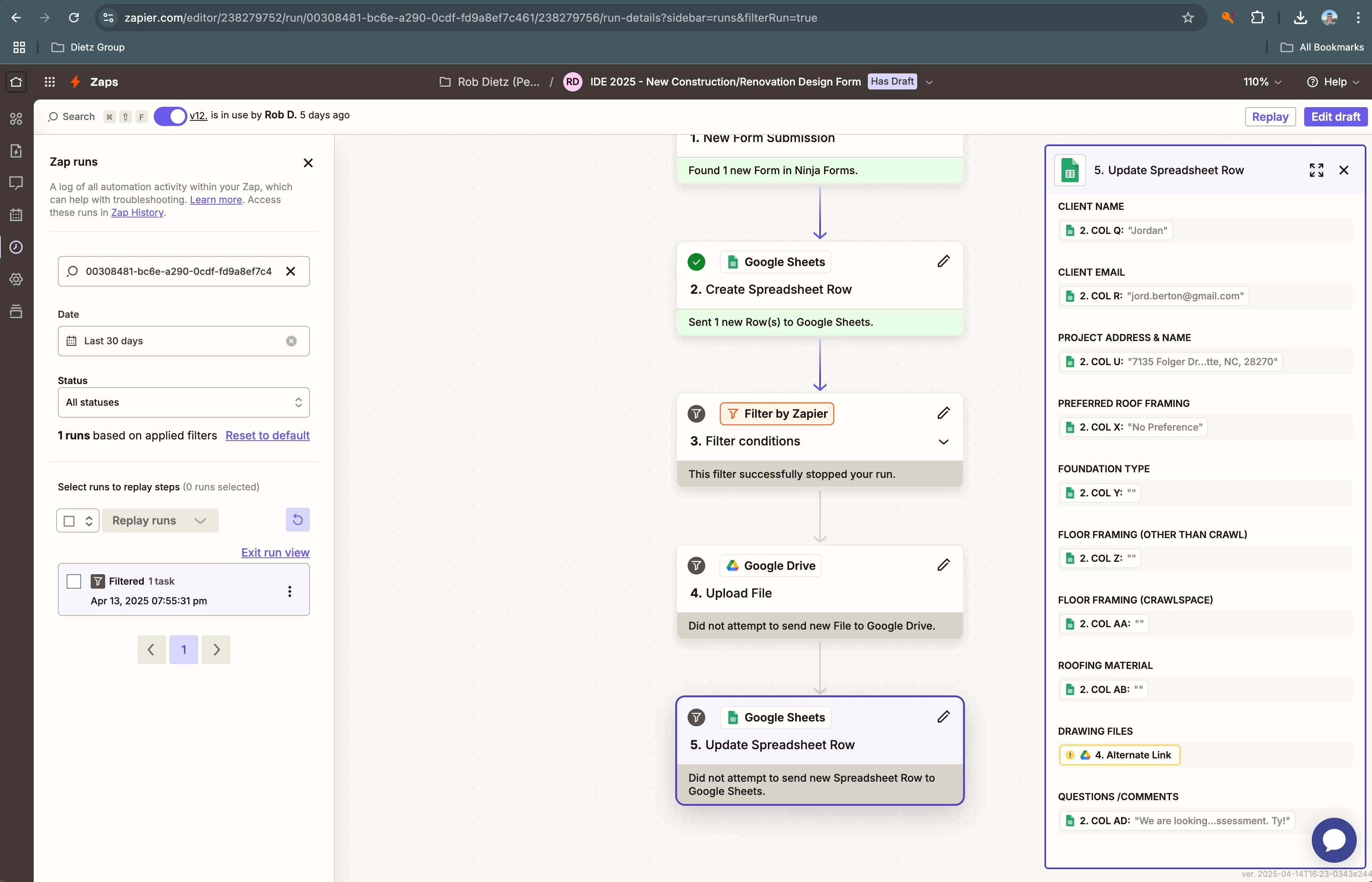Image resolution: width=1372 pixels, height=882 pixels.
Task: Edit step 5 Update Spreadsheet Row pencil
Action: click(943, 717)
